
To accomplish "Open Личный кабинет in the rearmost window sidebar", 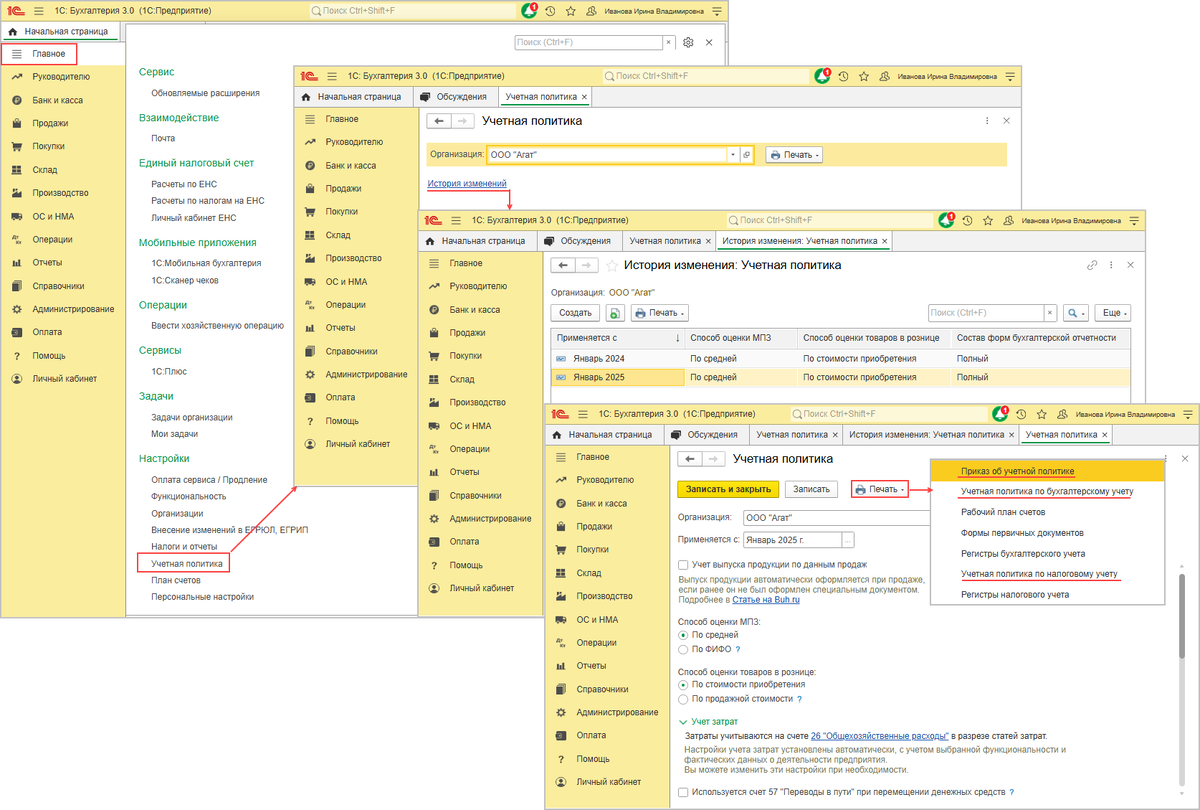I will coord(64,379).
